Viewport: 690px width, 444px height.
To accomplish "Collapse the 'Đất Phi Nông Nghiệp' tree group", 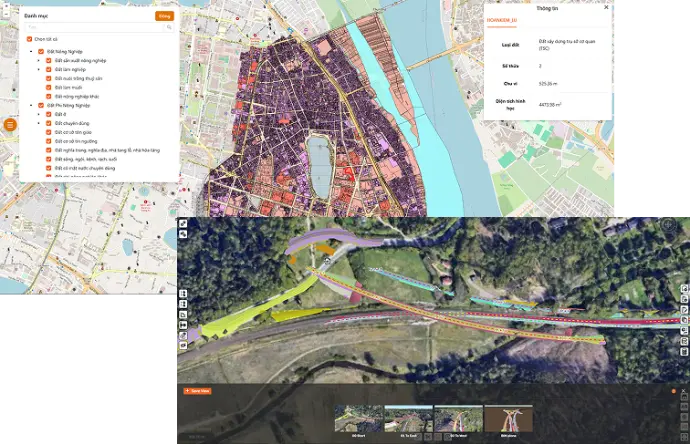I will pyautogui.click(x=29, y=105).
